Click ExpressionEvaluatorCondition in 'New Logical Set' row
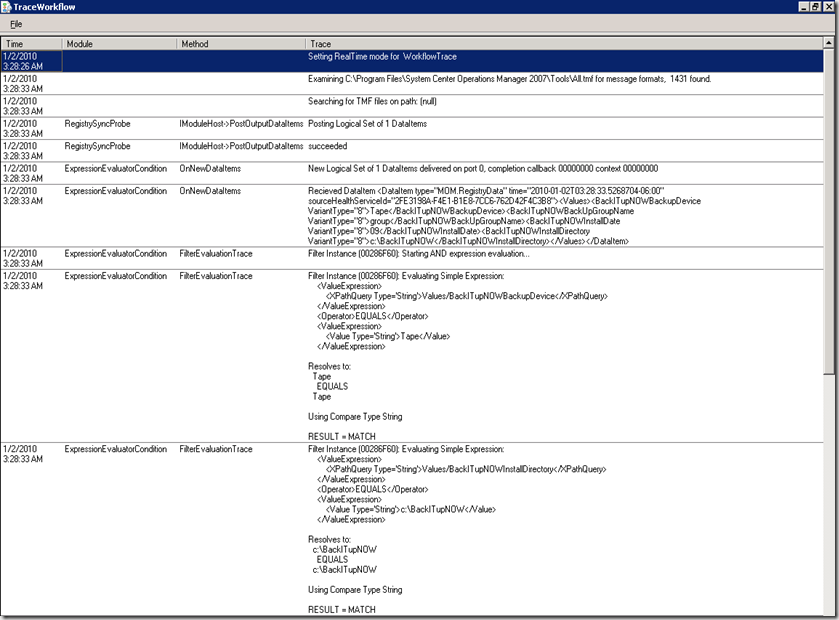Image resolution: width=839 pixels, height=620 pixels. pyautogui.click(x=116, y=169)
